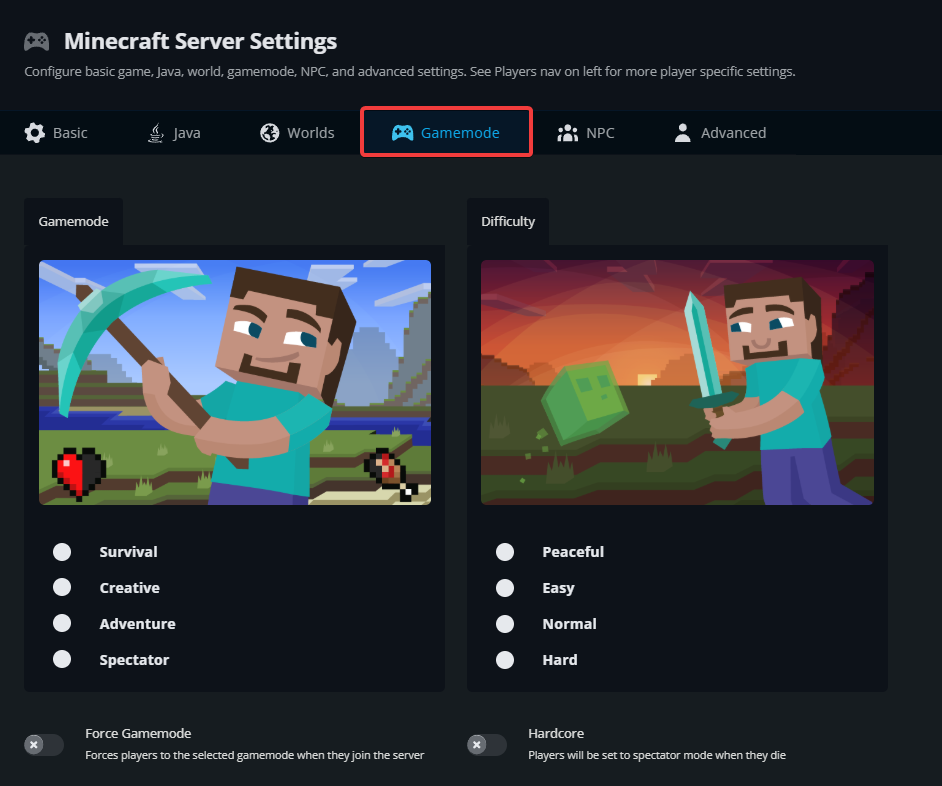Screen dimensions: 942x786
Task: Click the x icon inside the Force Gamemode switch
Action: coord(36,745)
